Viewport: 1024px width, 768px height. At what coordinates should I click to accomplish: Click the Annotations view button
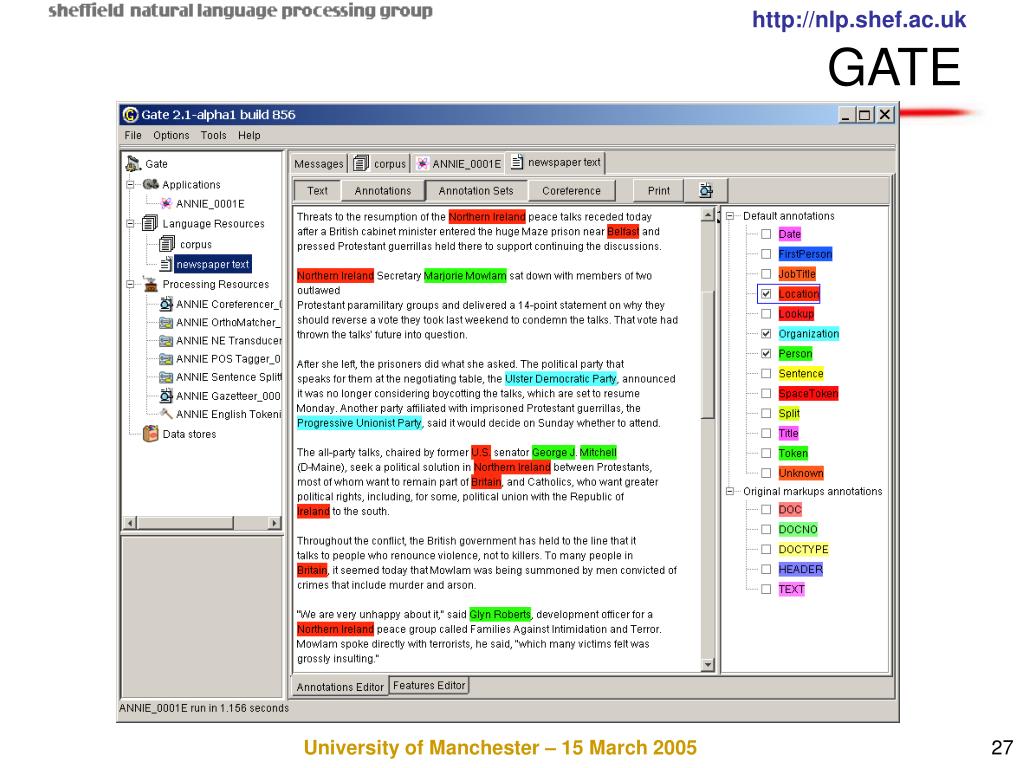tap(383, 191)
